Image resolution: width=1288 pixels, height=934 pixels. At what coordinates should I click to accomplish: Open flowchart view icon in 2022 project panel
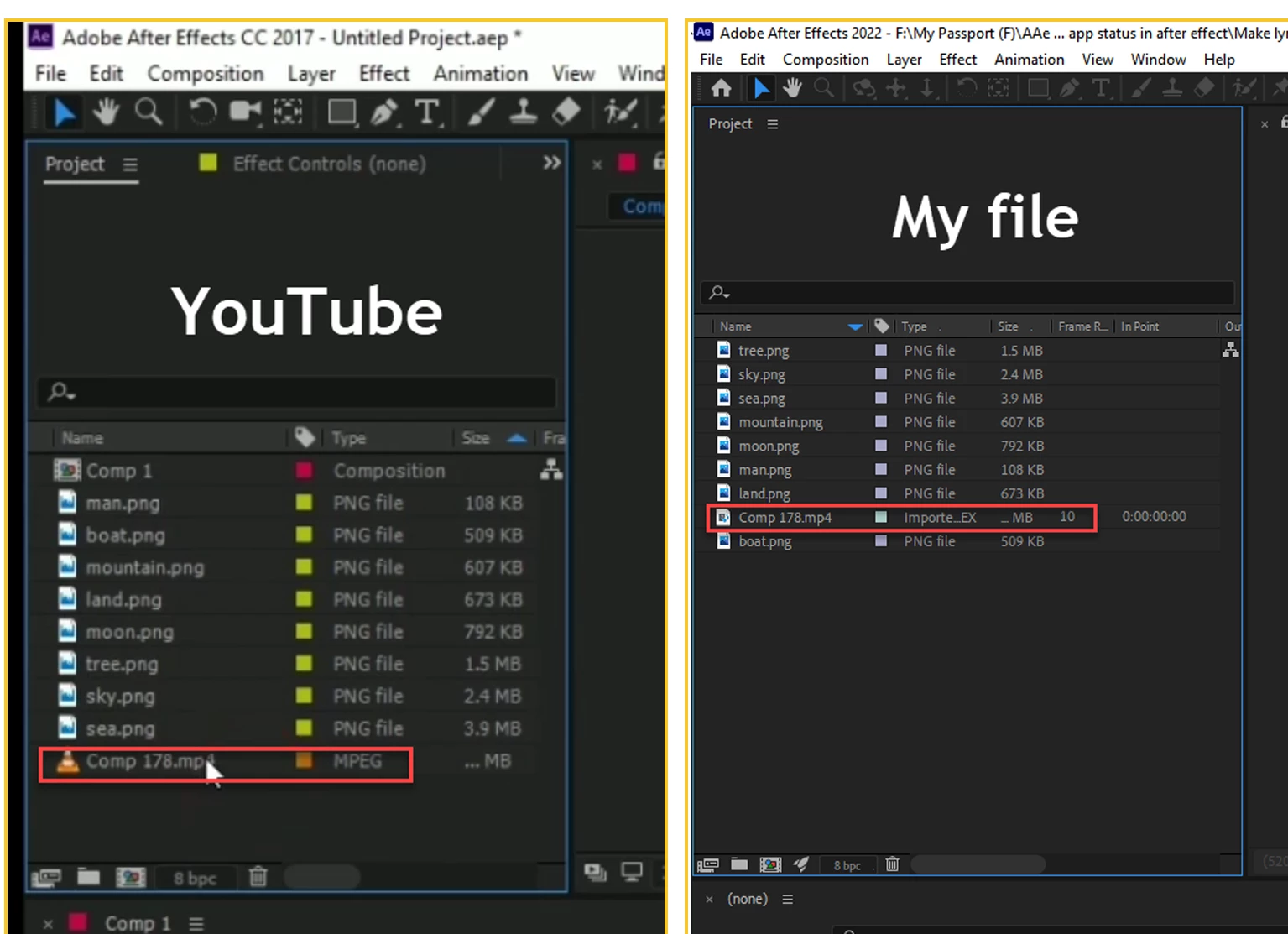(x=1230, y=349)
